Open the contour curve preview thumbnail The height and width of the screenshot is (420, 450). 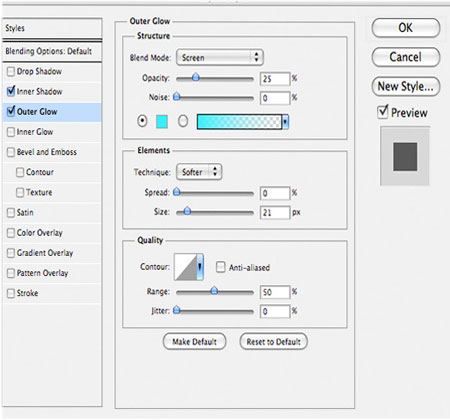(185, 267)
